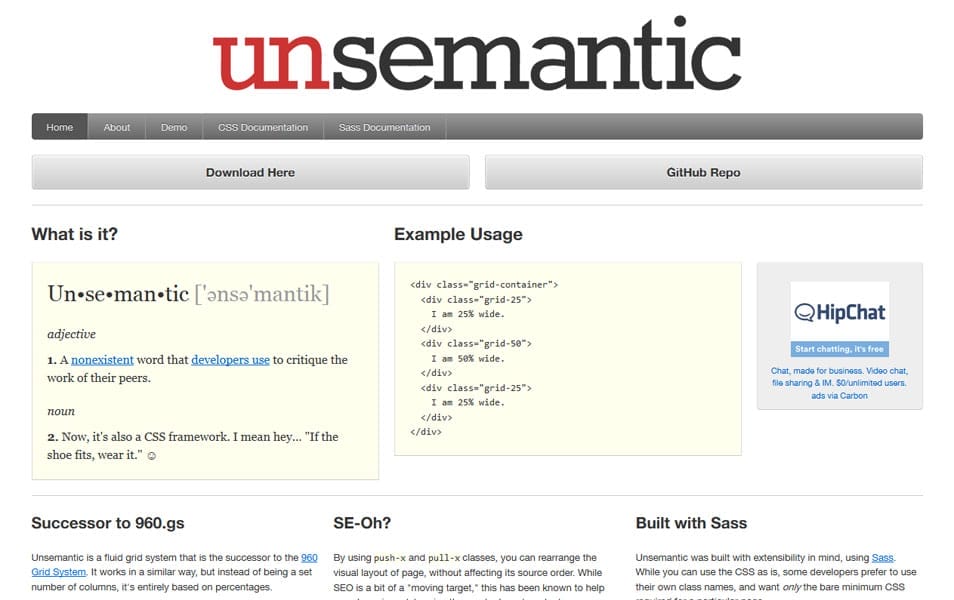954x600 pixels.
Task: Open the HipChat ad description text link
Action: coord(840,377)
